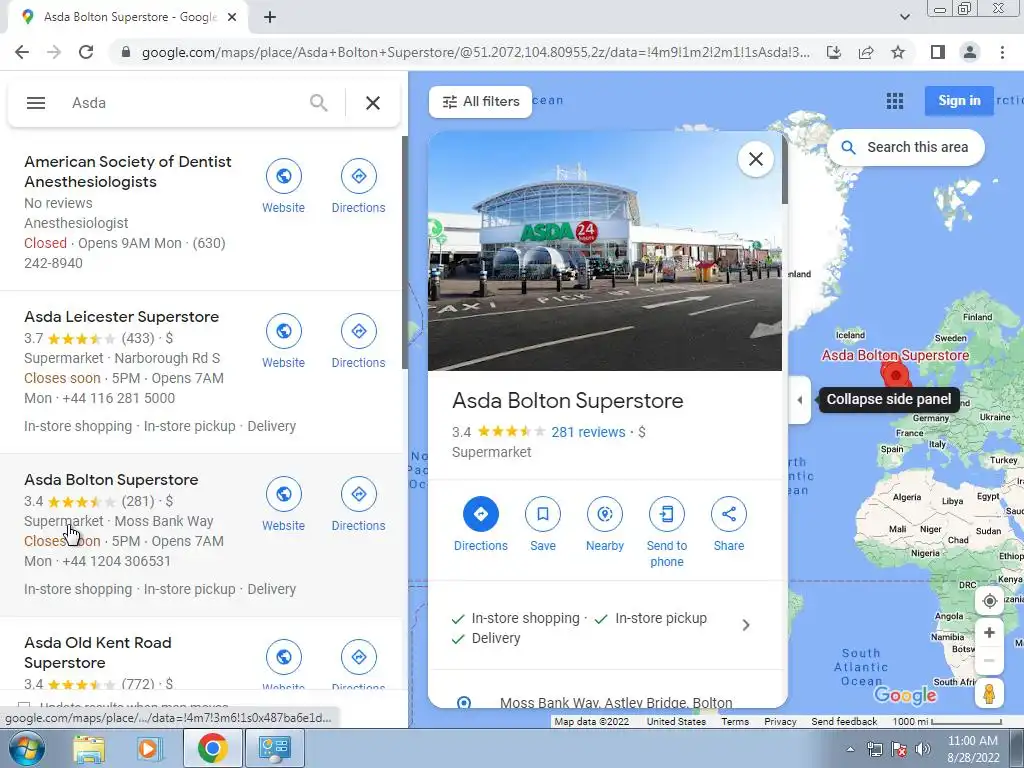Install Google Maps app icon in address bar
Screen dimensions: 1024x768
point(834,52)
